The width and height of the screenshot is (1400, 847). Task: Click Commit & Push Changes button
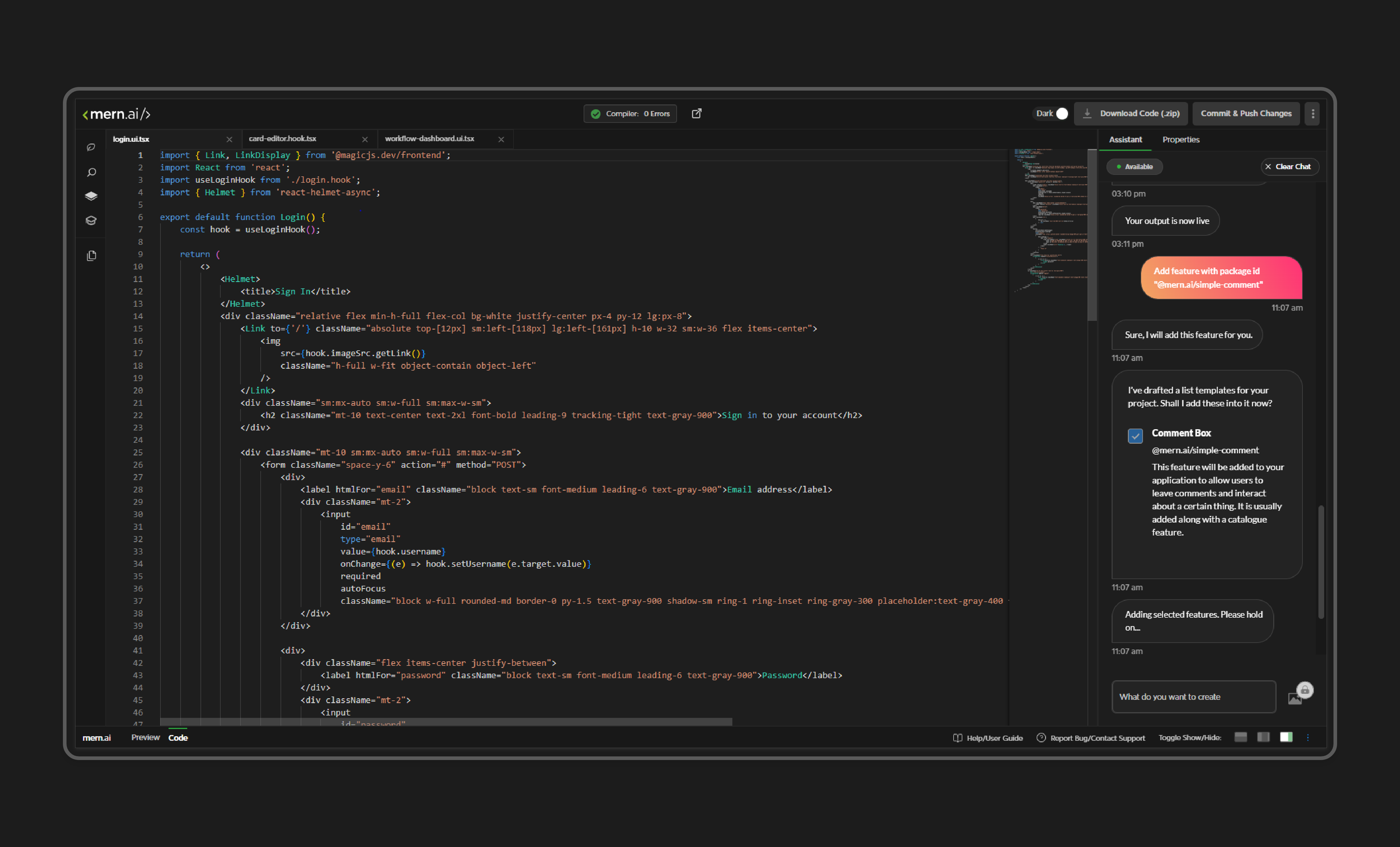tap(1246, 113)
